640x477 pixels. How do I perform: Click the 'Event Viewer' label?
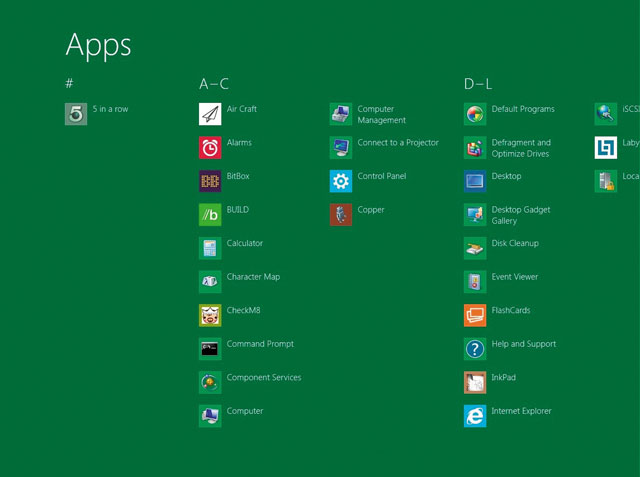[x=515, y=277]
